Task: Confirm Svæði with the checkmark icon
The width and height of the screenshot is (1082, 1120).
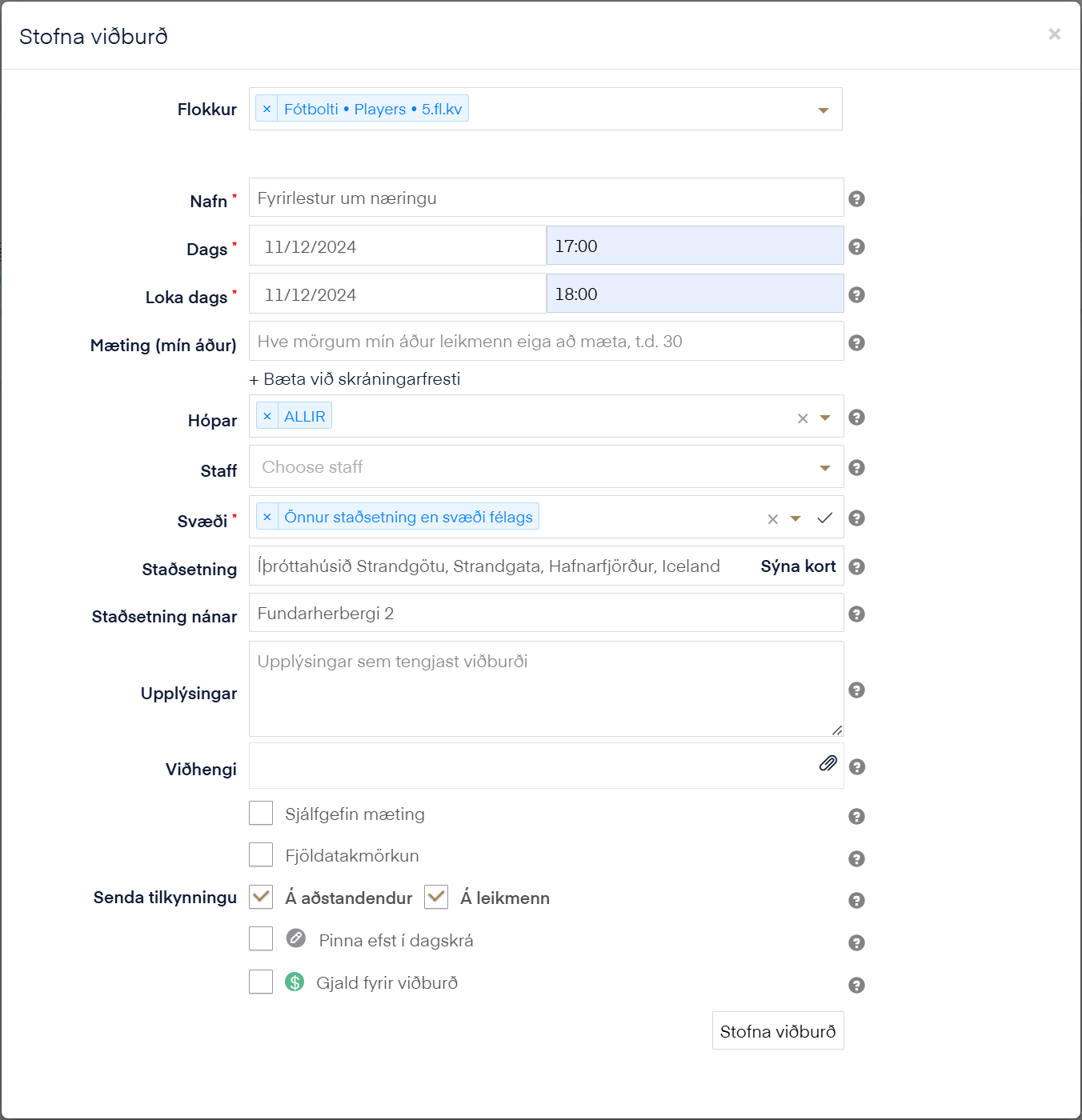Action: click(824, 518)
